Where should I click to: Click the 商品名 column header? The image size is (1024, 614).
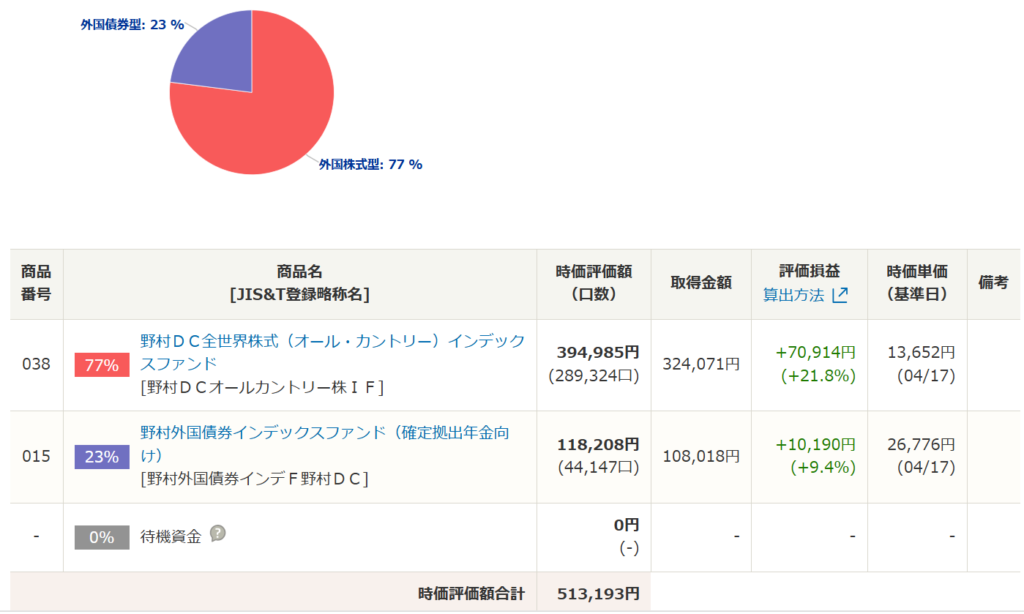[300, 283]
